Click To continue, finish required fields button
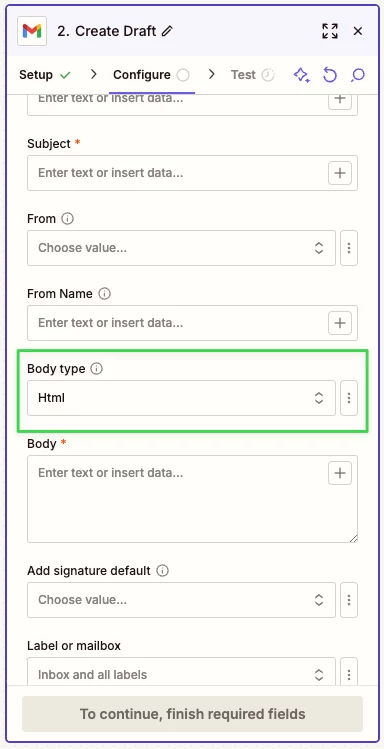The image size is (384, 749). click(192, 714)
